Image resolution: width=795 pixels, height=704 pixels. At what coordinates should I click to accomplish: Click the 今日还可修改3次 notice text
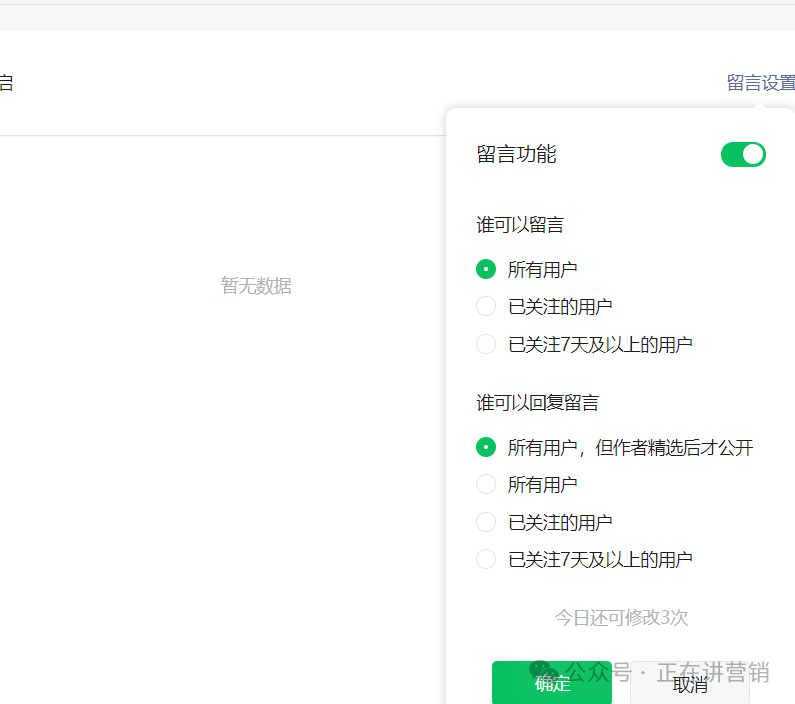(x=621, y=617)
